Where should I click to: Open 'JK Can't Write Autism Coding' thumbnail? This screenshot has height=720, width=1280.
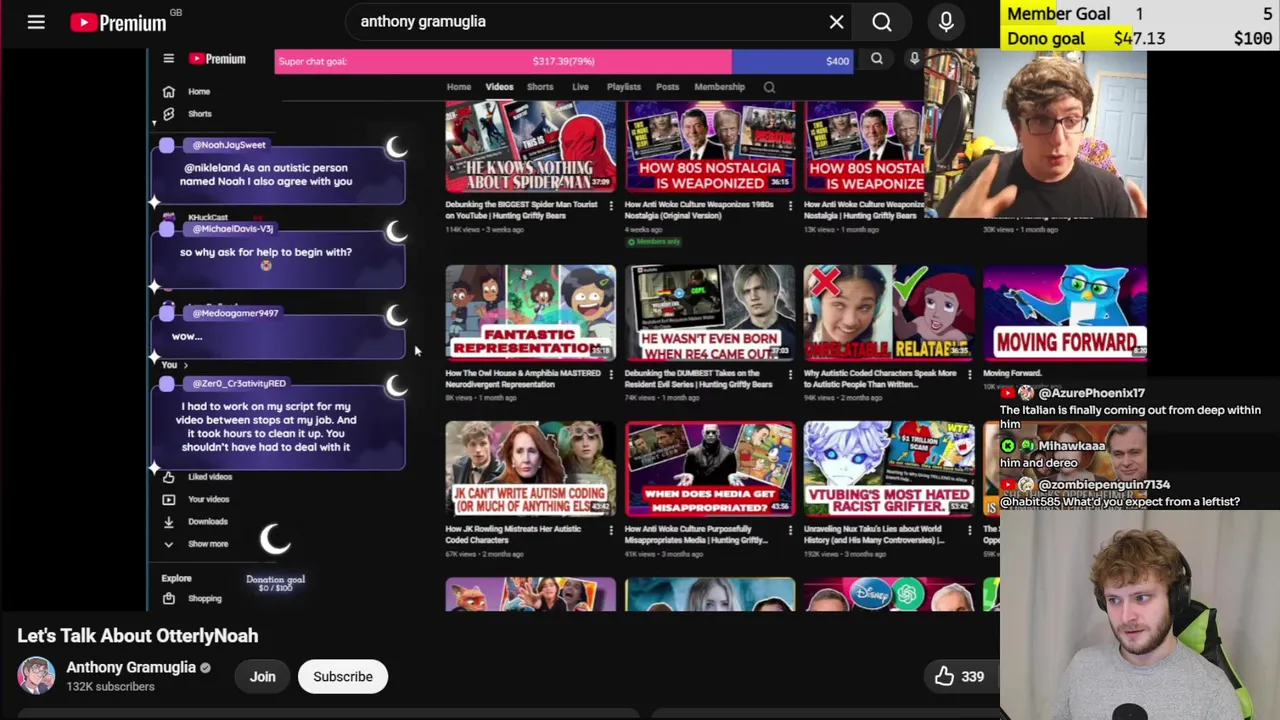530,468
